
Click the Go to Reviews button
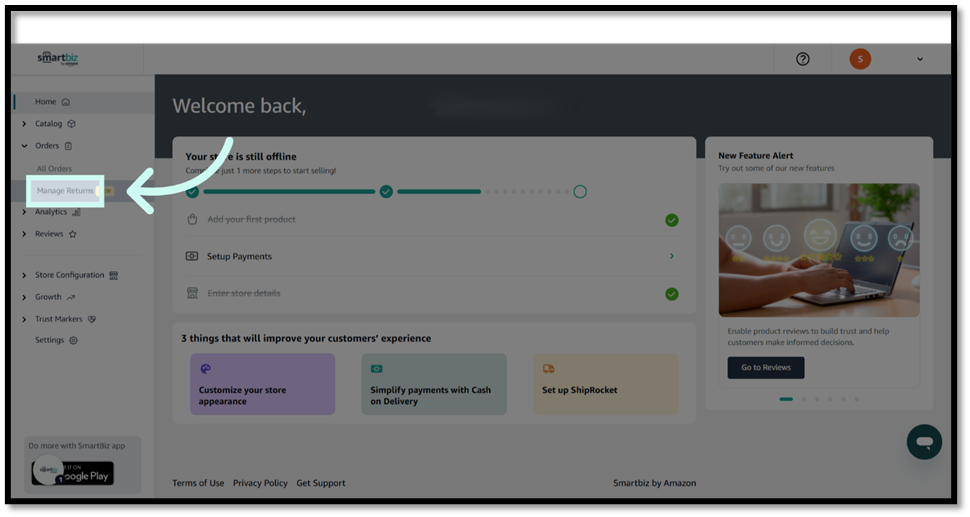[x=765, y=368]
